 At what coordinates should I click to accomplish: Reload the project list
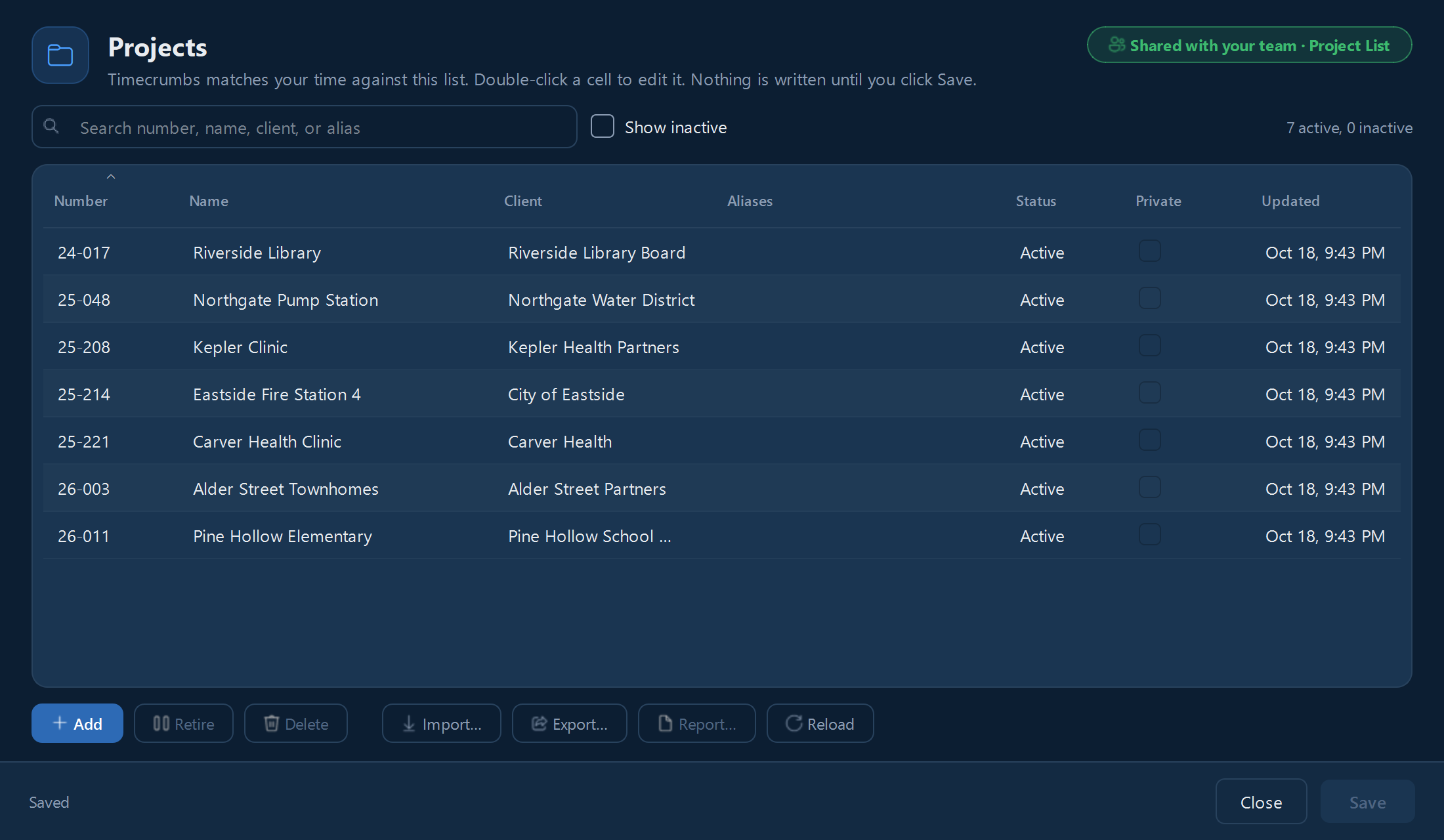pyautogui.click(x=820, y=723)
